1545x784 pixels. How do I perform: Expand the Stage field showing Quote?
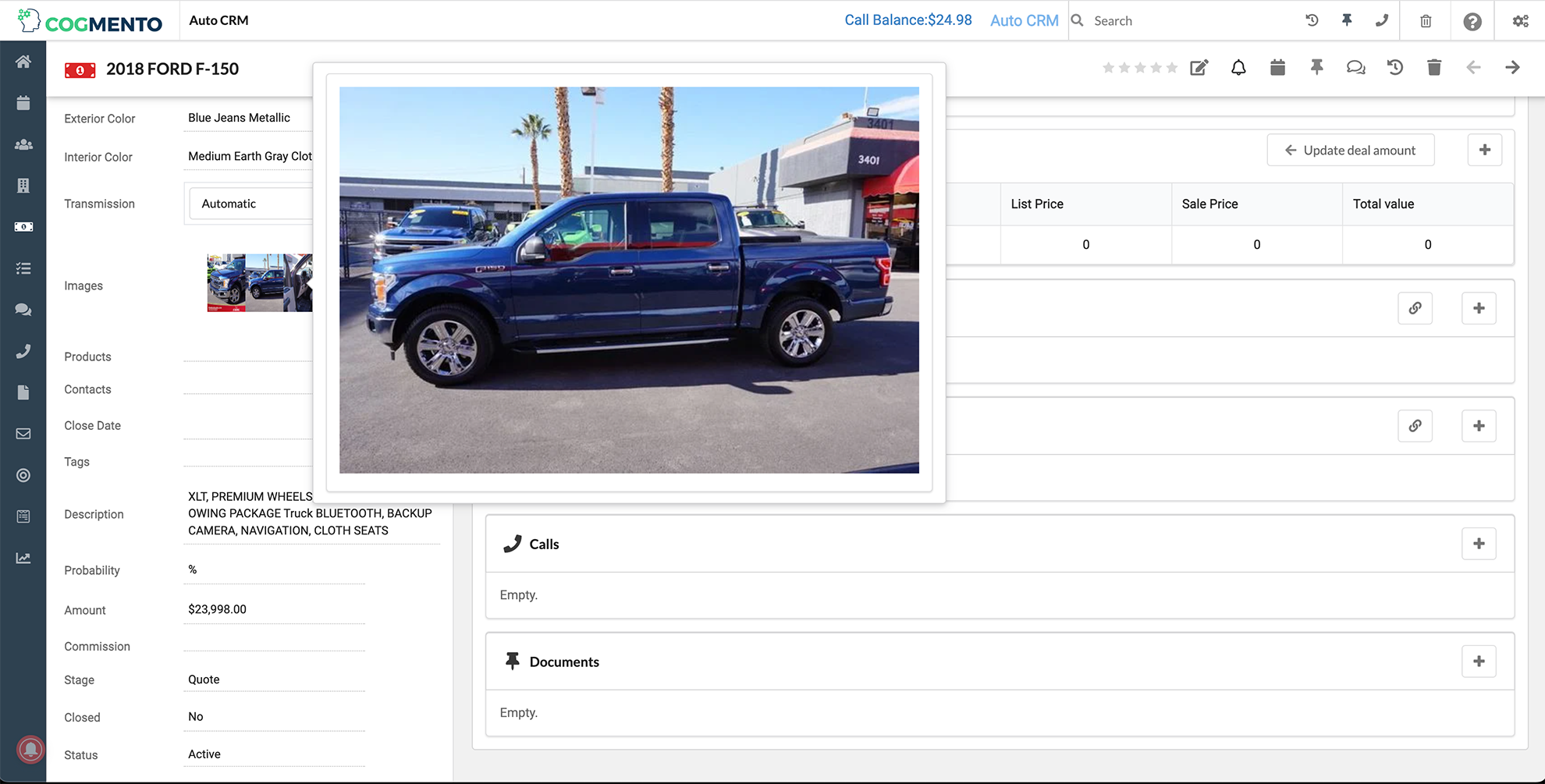[x=273, y=679]
